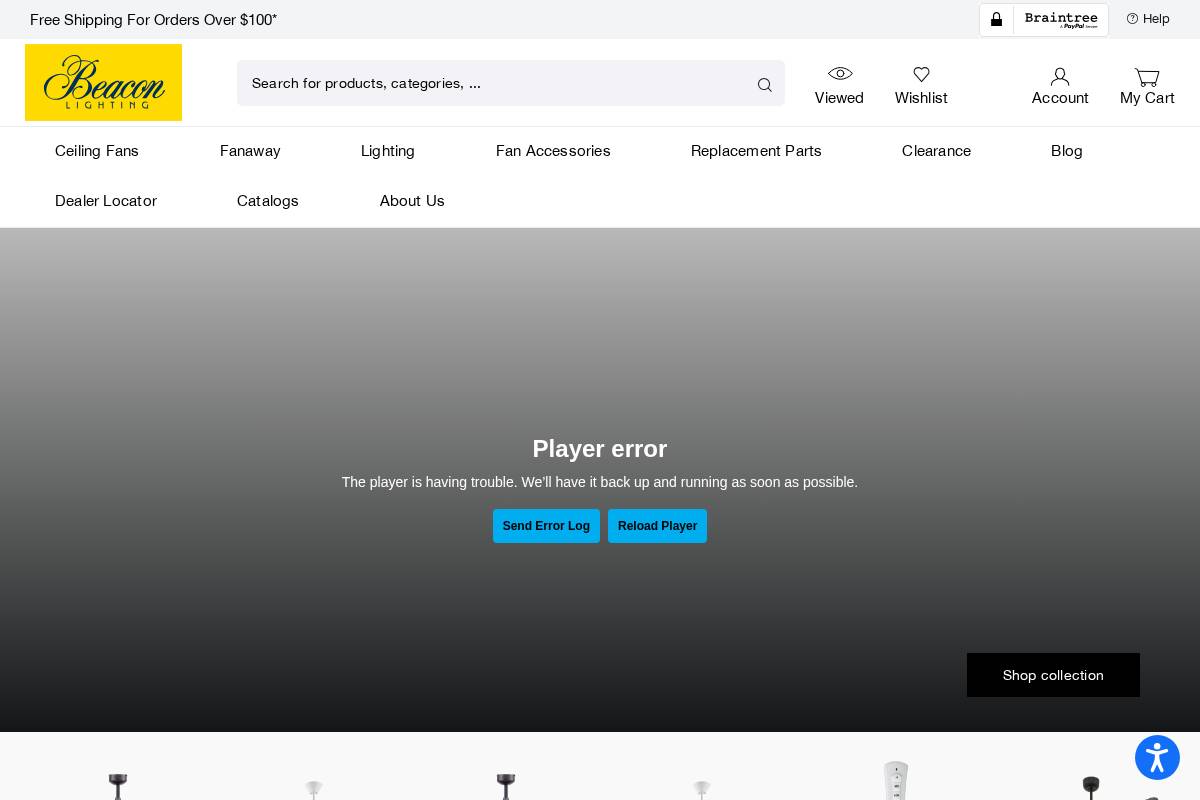The width and height of the screenshot is (1200, 800).
Task: Click the Shop collection button
Action: click(x=1053, y=675)
